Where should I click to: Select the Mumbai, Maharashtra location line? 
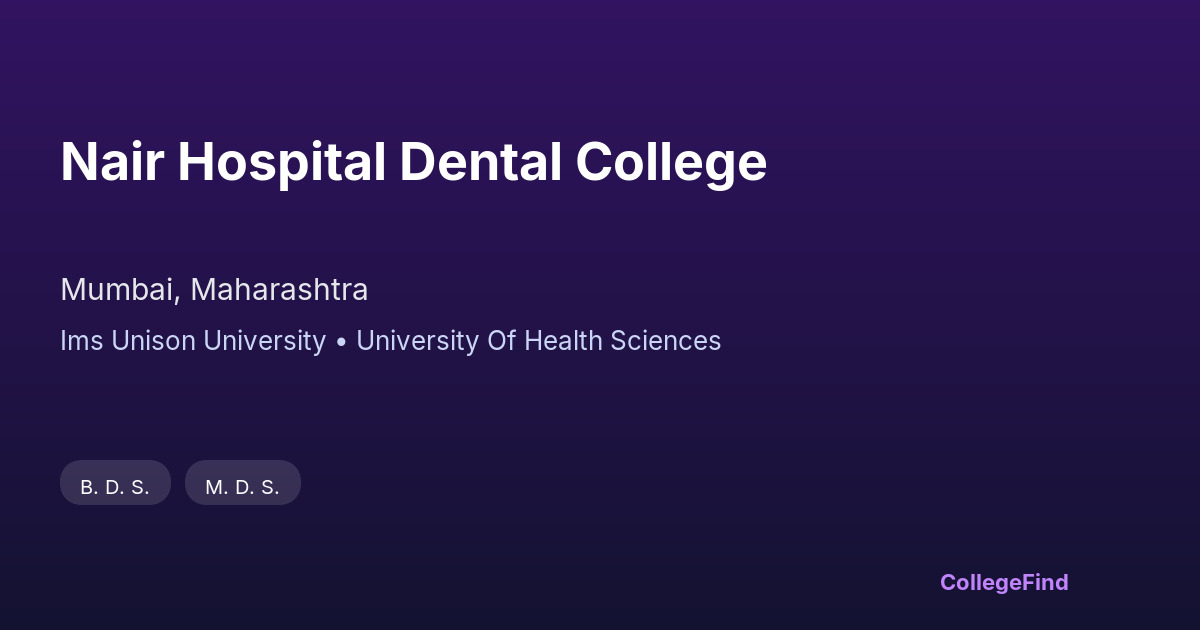(x=214, y=290)
